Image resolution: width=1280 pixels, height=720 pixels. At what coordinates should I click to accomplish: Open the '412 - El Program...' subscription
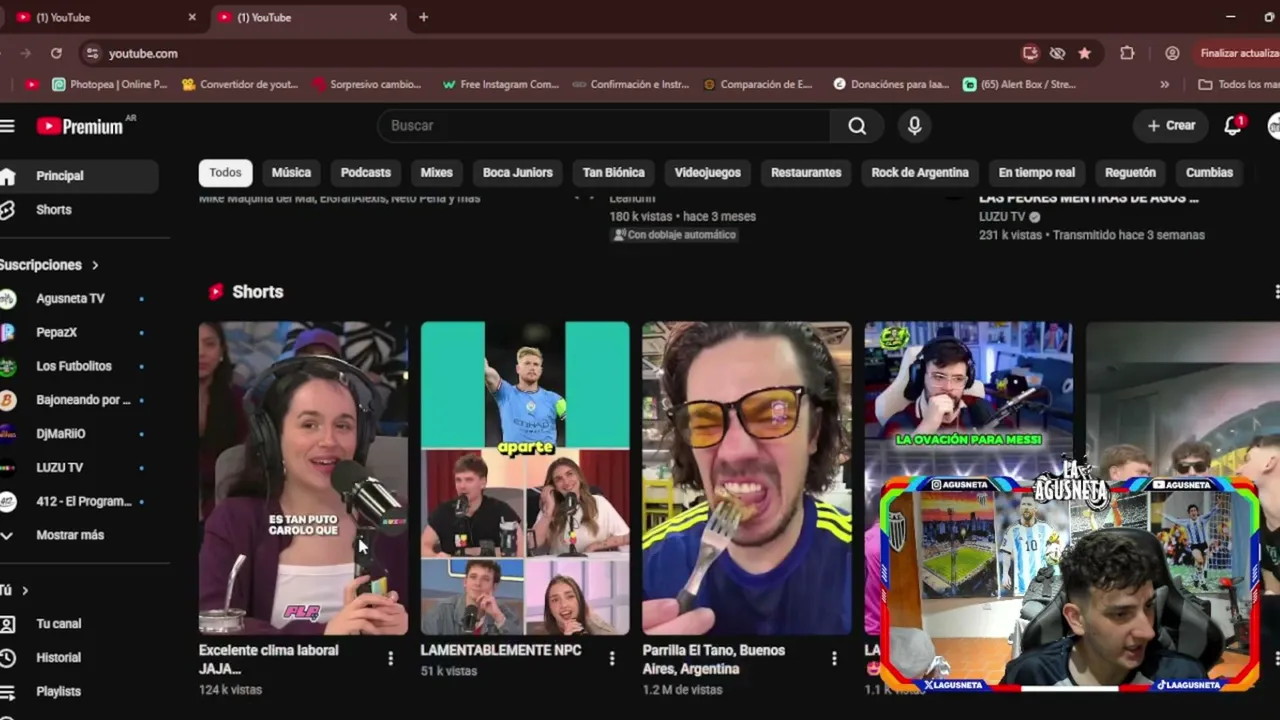(x=84, y=502)
